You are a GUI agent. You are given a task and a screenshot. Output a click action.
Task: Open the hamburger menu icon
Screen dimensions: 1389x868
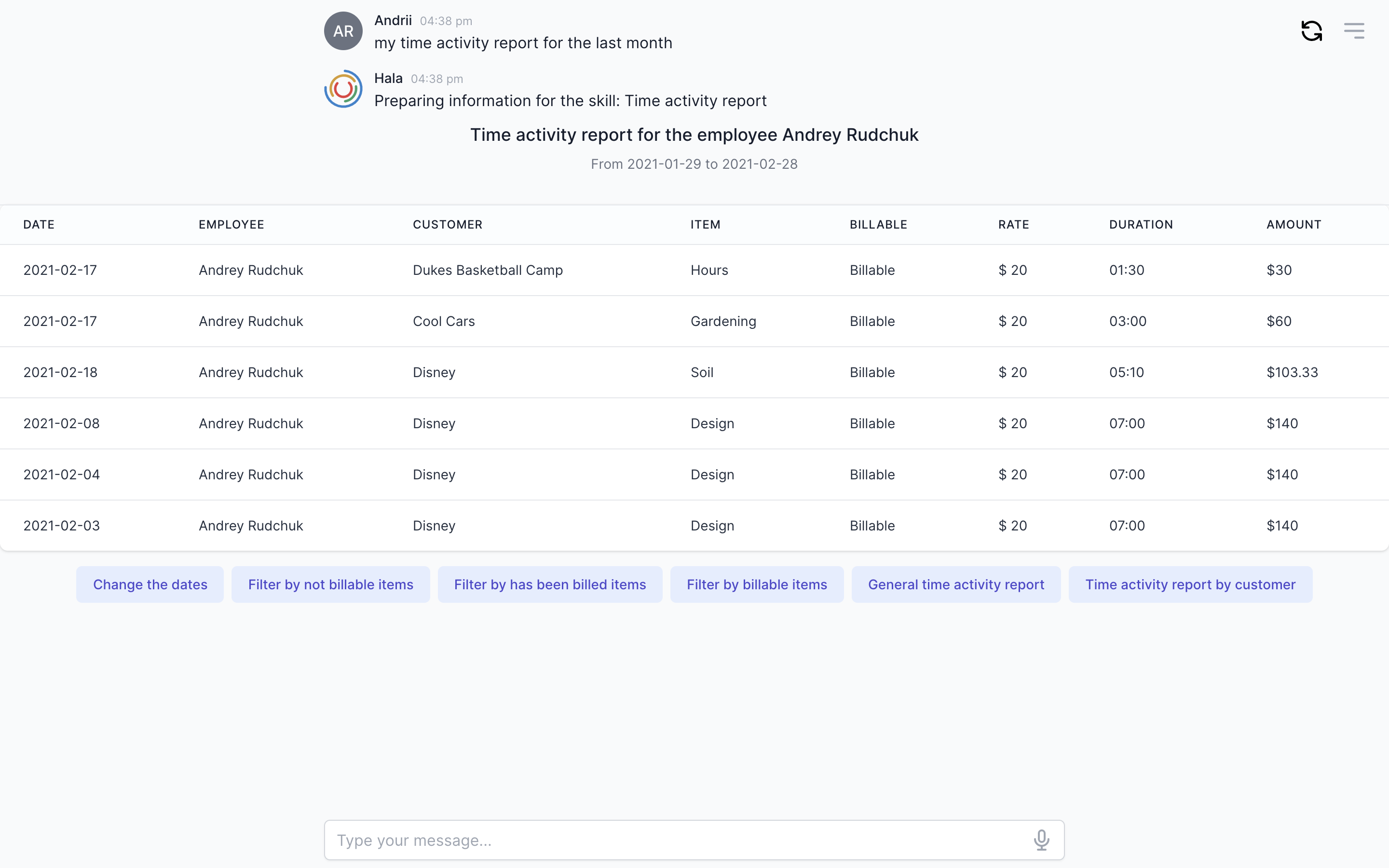click(x=1354, y=31)
